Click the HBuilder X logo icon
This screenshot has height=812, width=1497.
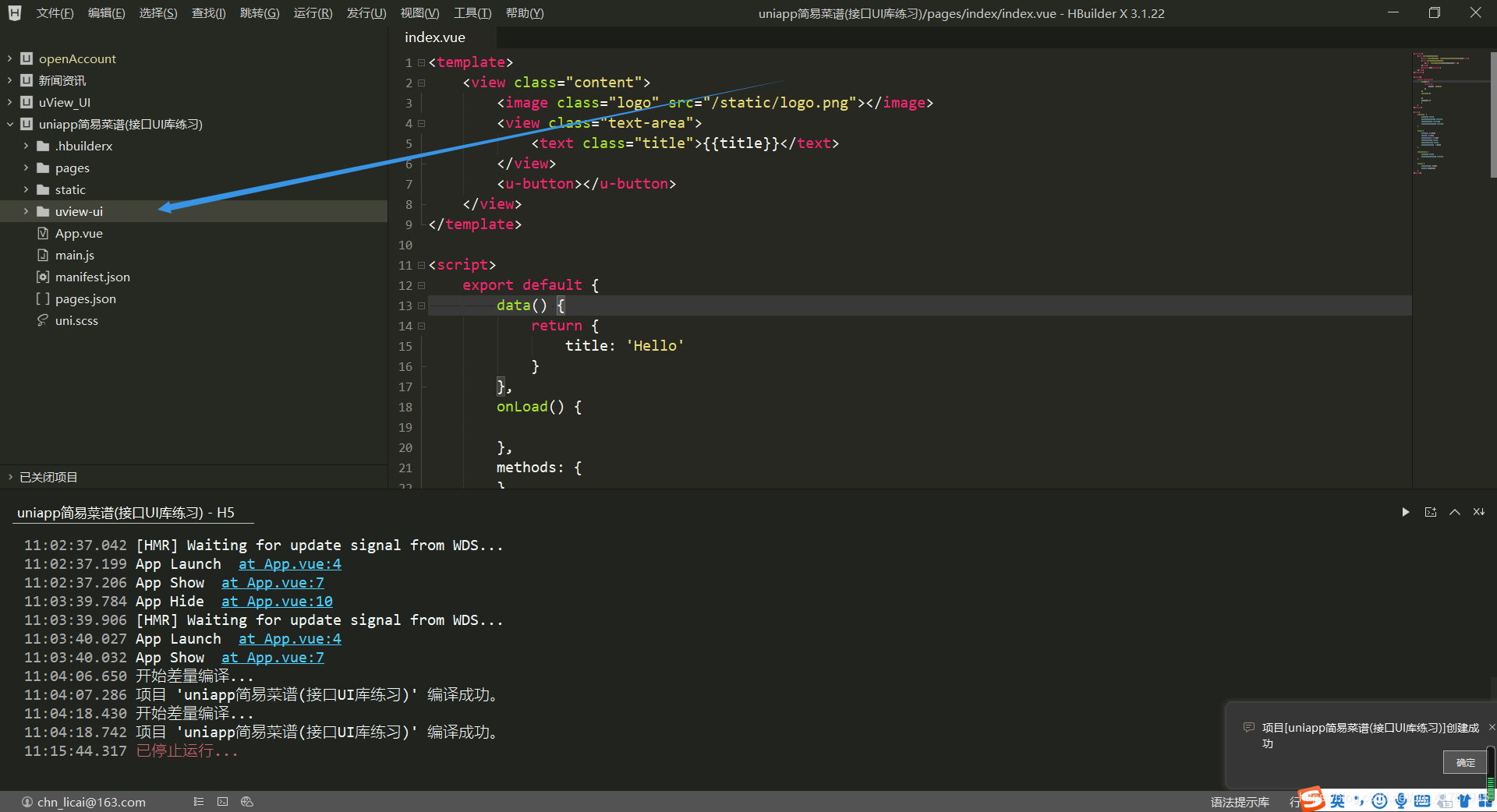coord(14,12)
